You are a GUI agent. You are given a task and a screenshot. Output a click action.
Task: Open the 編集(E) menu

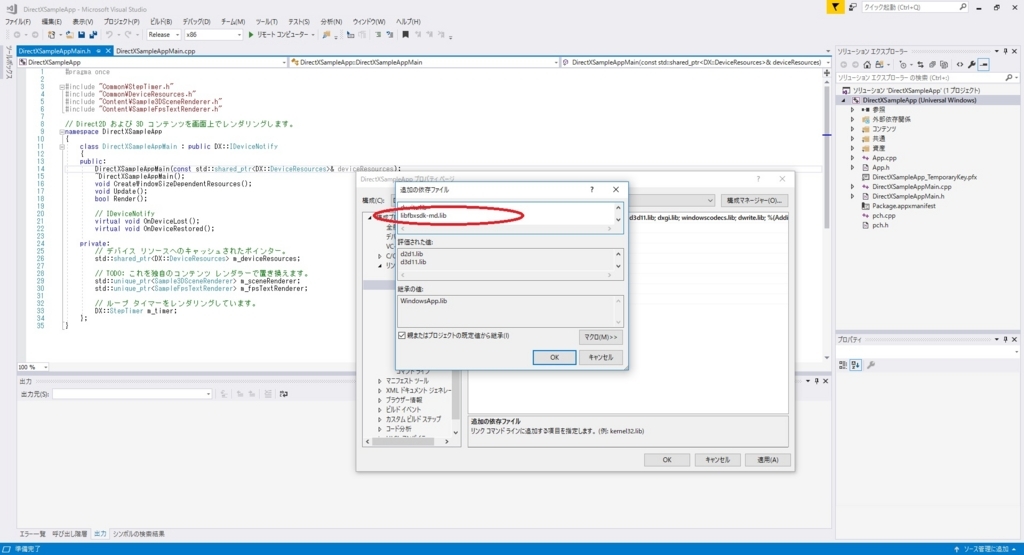click(52, 22)
